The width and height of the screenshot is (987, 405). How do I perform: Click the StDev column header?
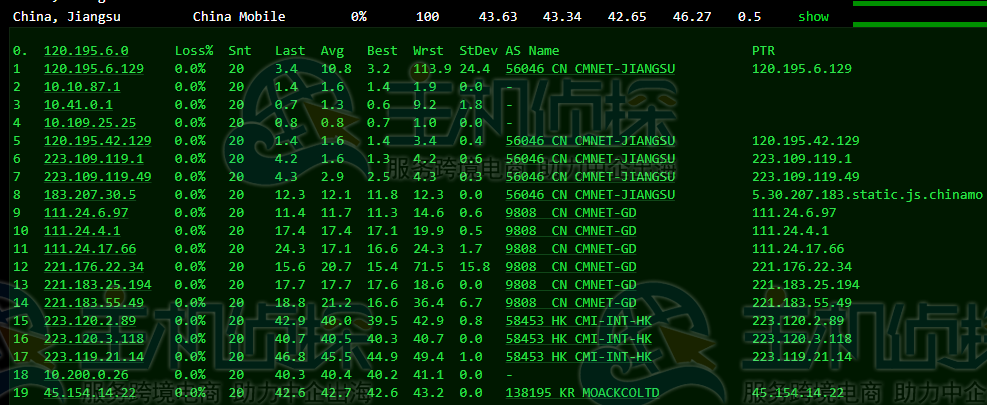(x=475, y=50)
